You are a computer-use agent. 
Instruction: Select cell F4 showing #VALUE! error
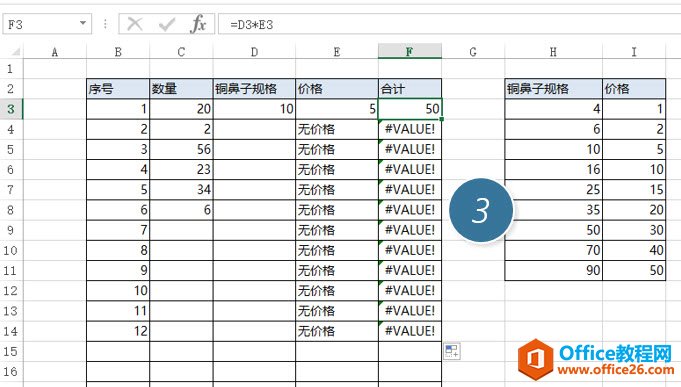410,129
